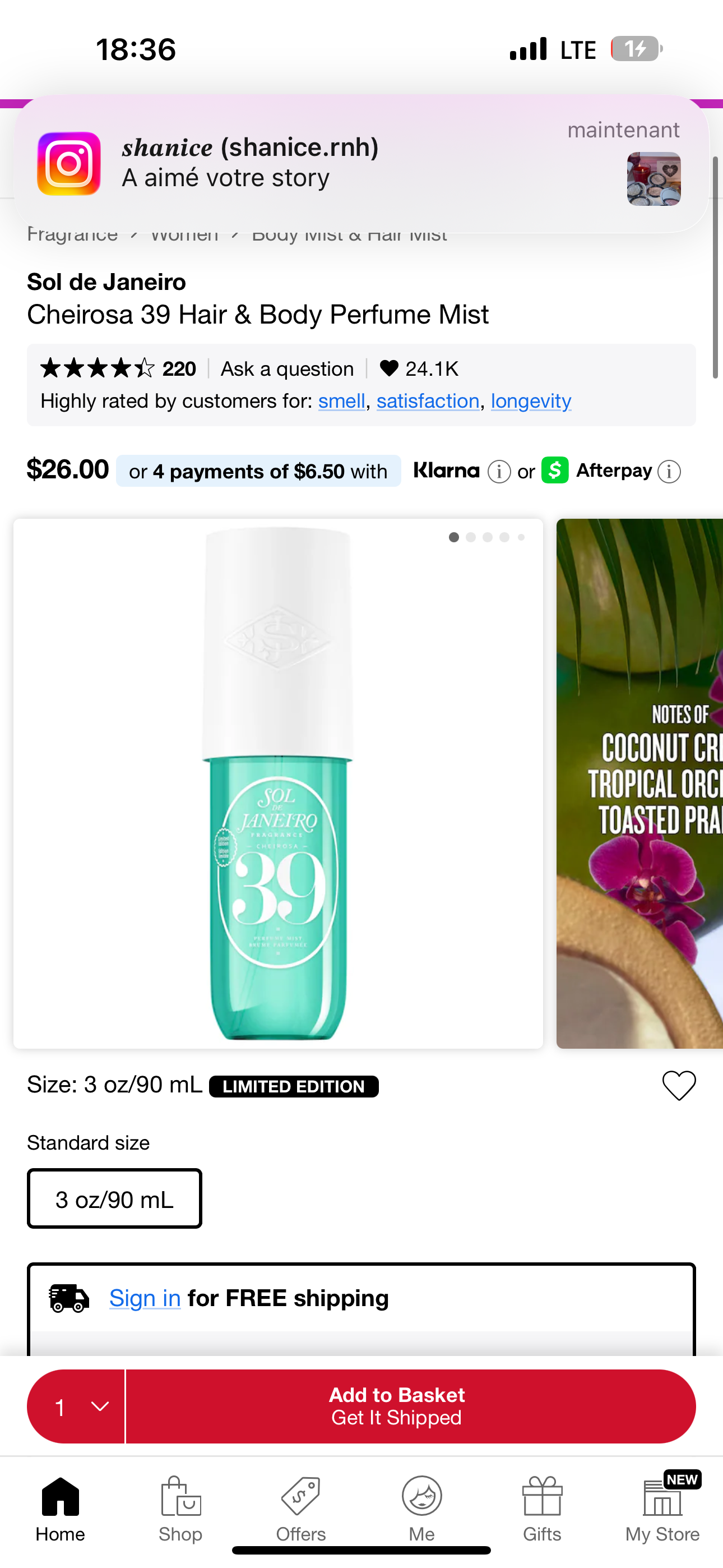Tap the Afterpay info icon
The image size is (723, 1568).
click(x=668, y=471)
